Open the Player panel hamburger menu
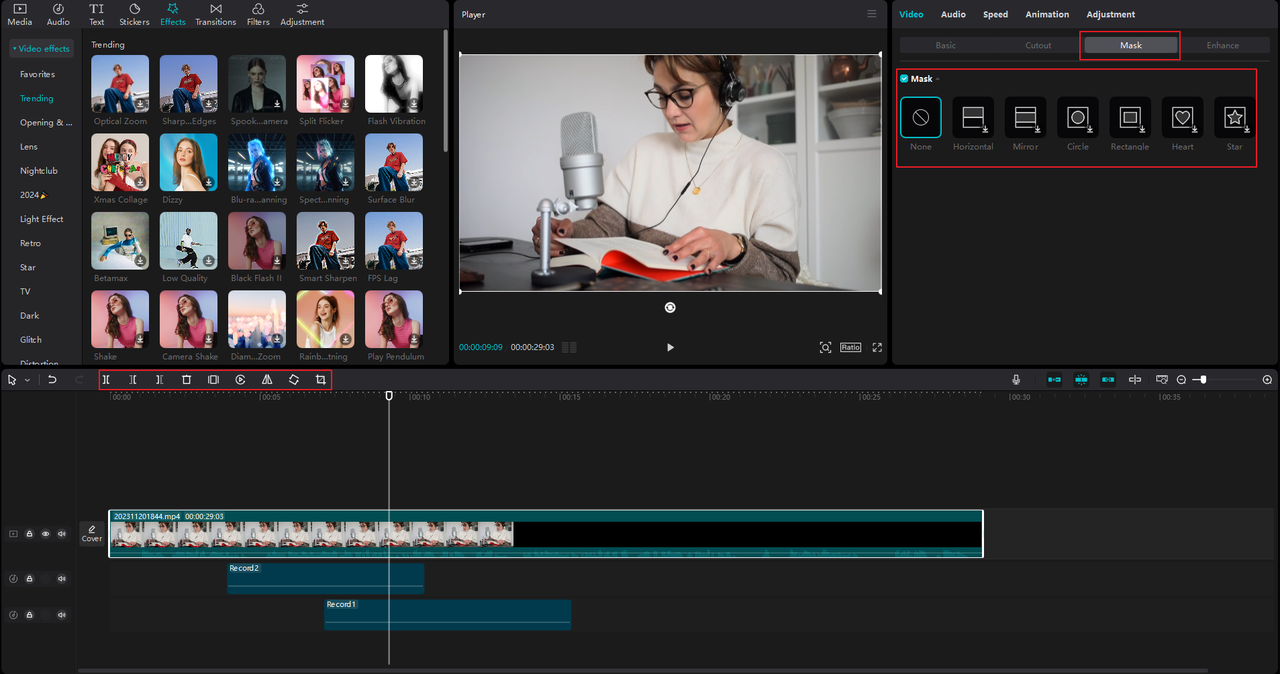Image resolution: width=1280 pixels, height=674 pixels. tap(872, 14)
